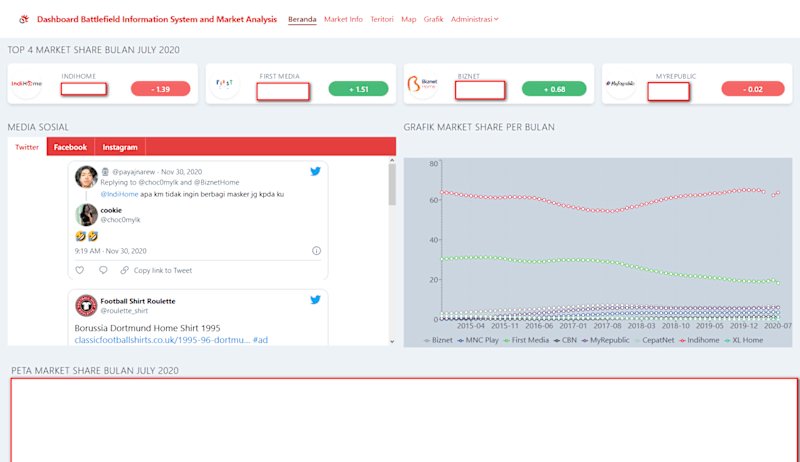Click the IndiHome -1.39 change badge
This screenshot has height=462, width=800.
[x=161, y=89]
